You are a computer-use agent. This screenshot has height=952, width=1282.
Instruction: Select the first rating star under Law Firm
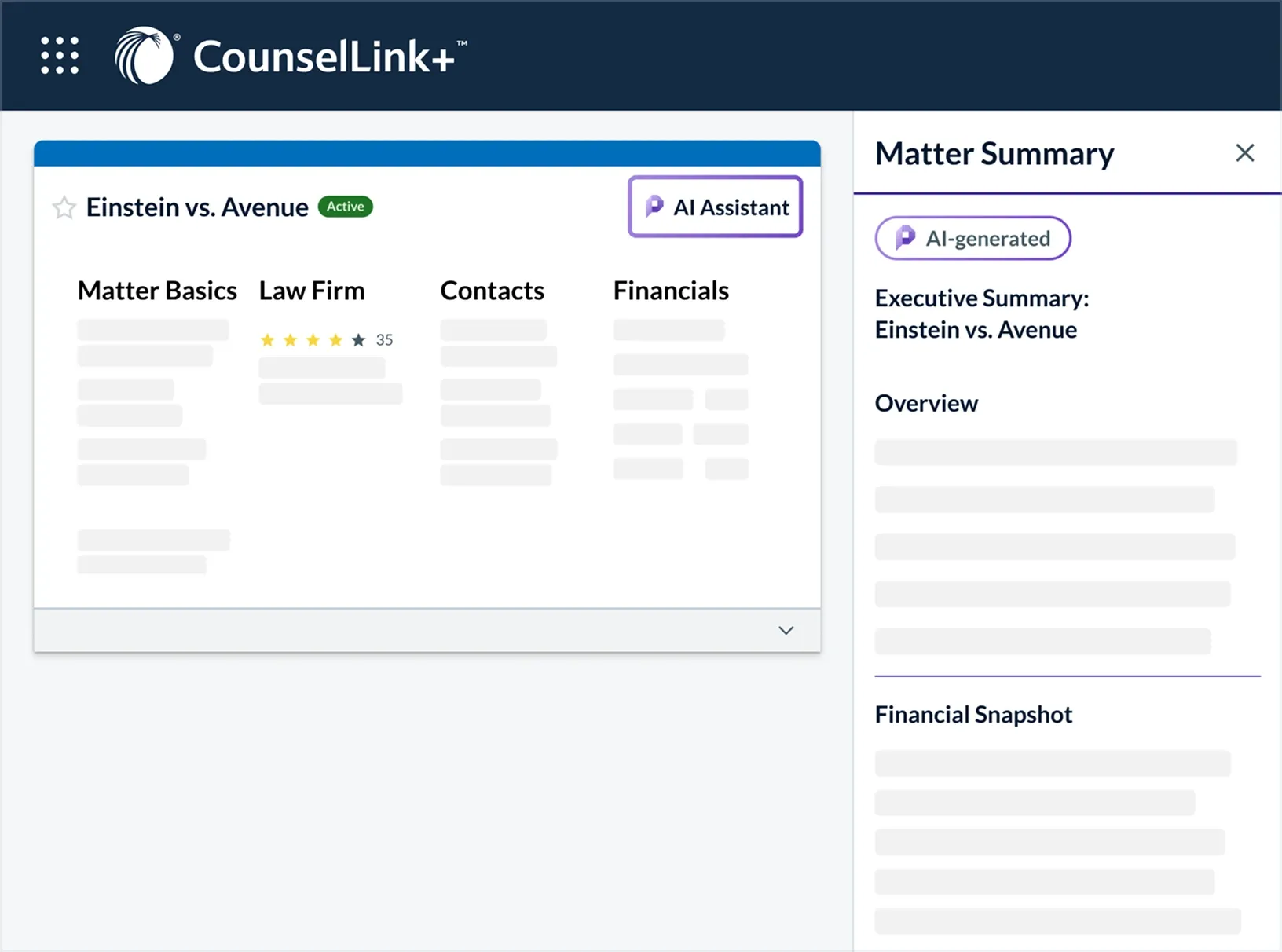click(x=267, y=339)
